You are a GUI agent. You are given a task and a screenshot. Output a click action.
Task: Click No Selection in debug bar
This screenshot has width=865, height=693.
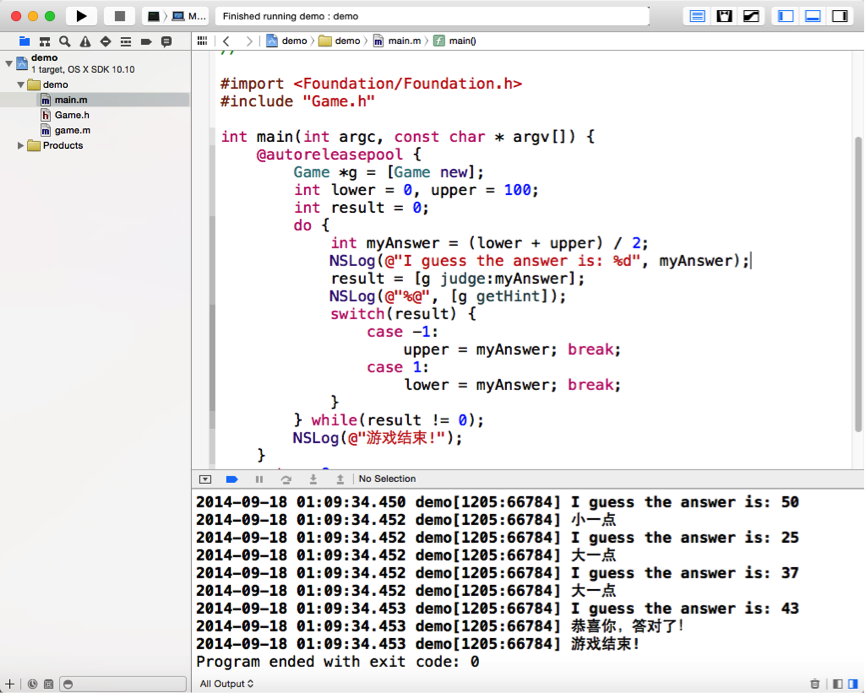coord(387,479)
